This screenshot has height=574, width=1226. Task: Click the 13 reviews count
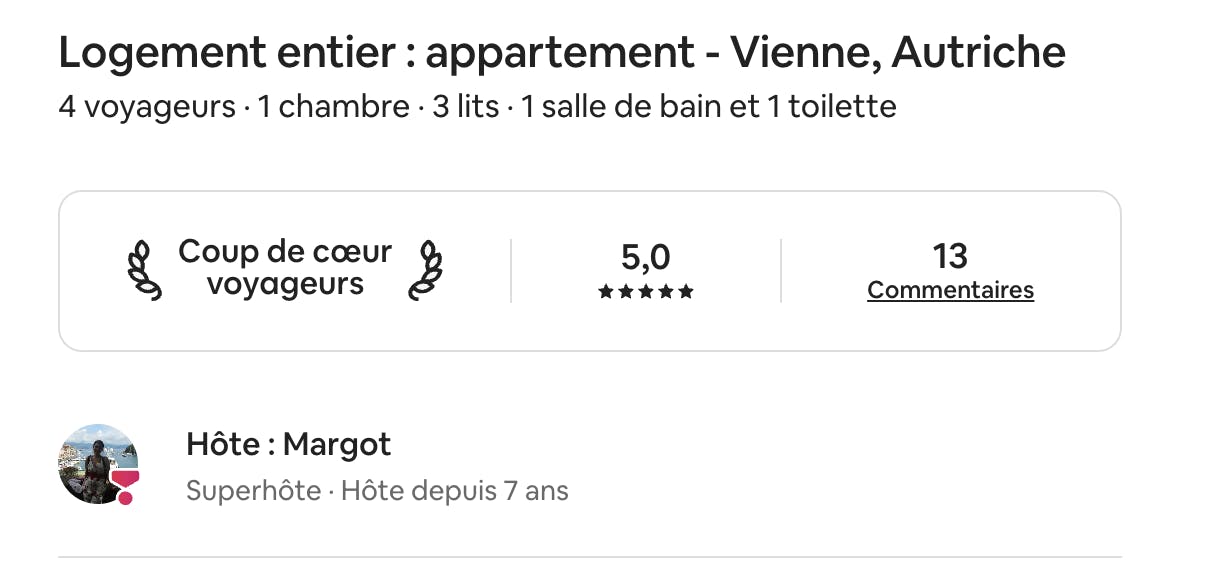(x=950, y=256)
